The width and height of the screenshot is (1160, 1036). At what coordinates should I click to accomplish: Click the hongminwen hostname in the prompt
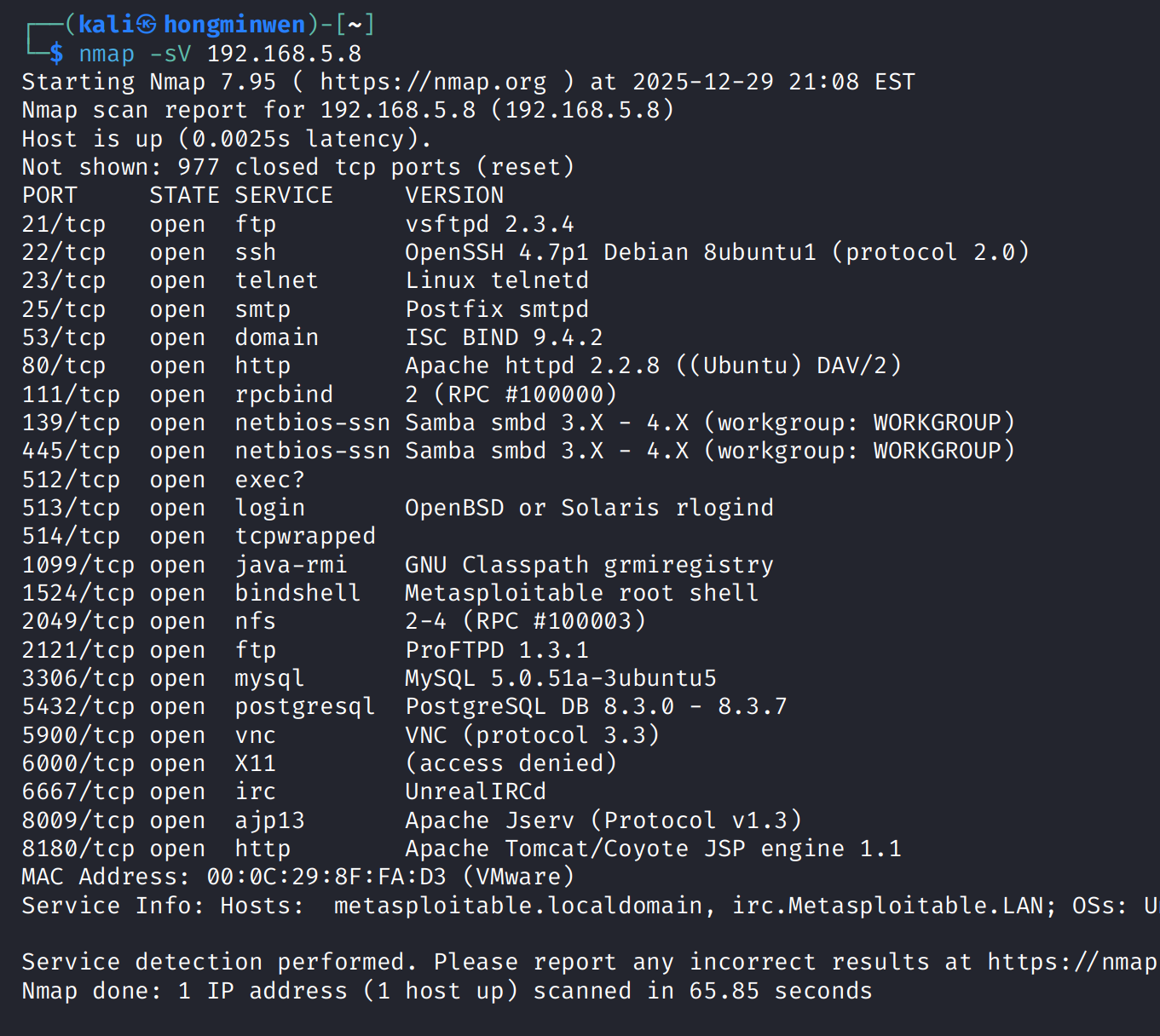(234, 25)
